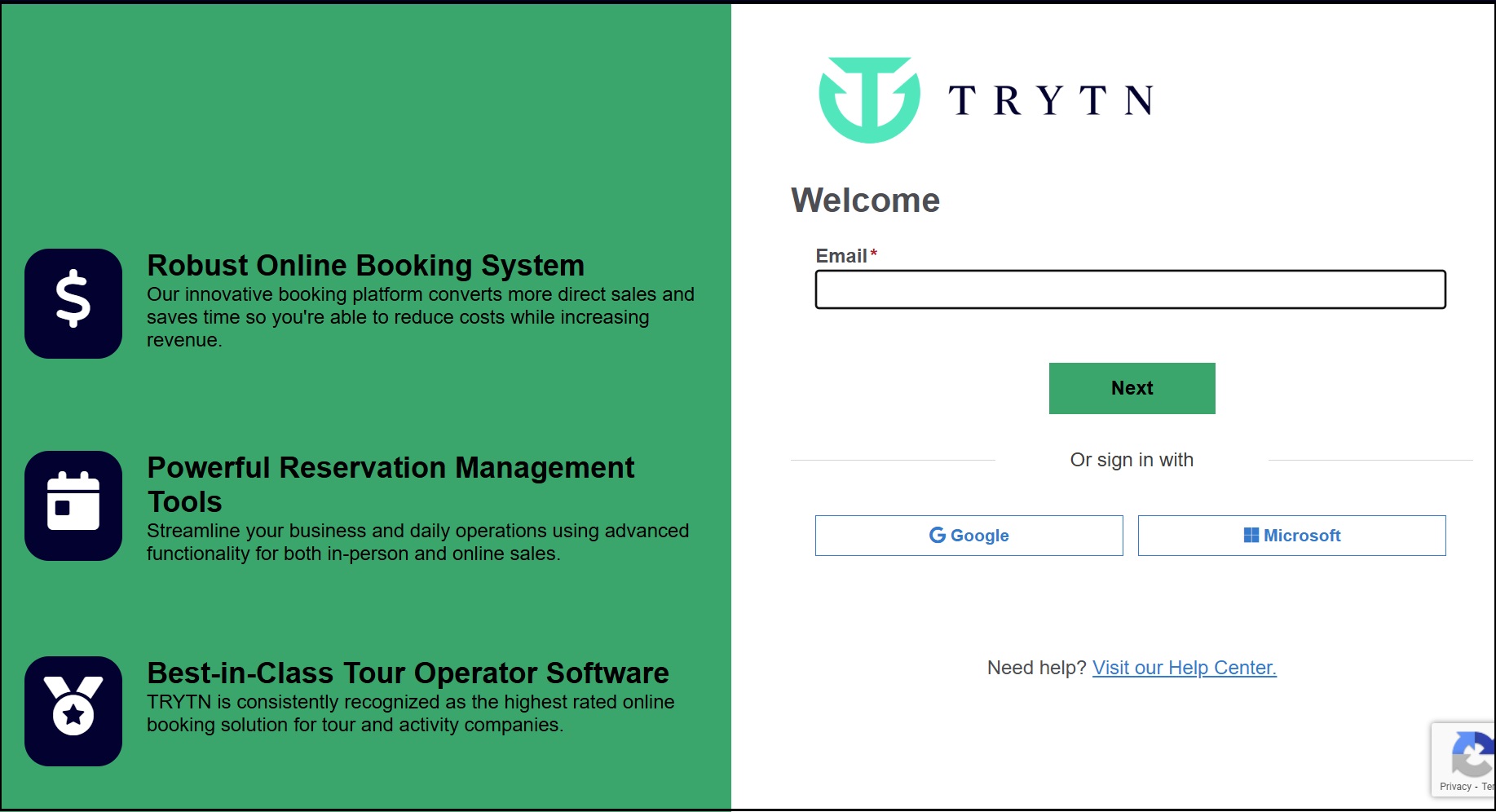Click the 'Powerful Reservation Management Tools' heading
The width and height of the screenshot is (1496, 812).
tap(391, 484)
